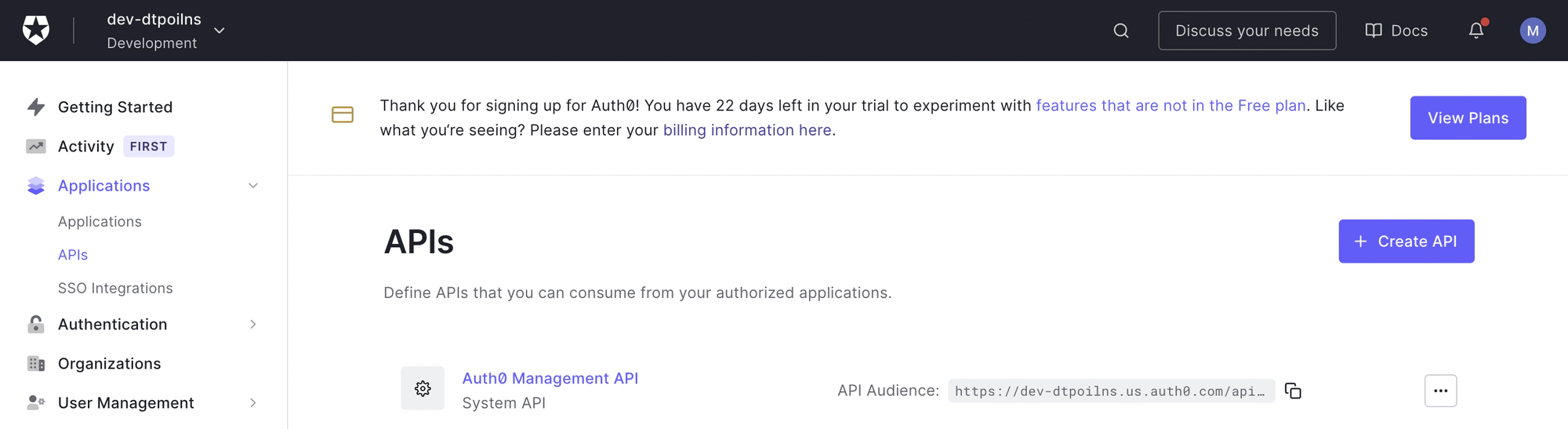Open the notifications bell
The width and height of the screenshot is (1568, 429).
coord(1476,31)
